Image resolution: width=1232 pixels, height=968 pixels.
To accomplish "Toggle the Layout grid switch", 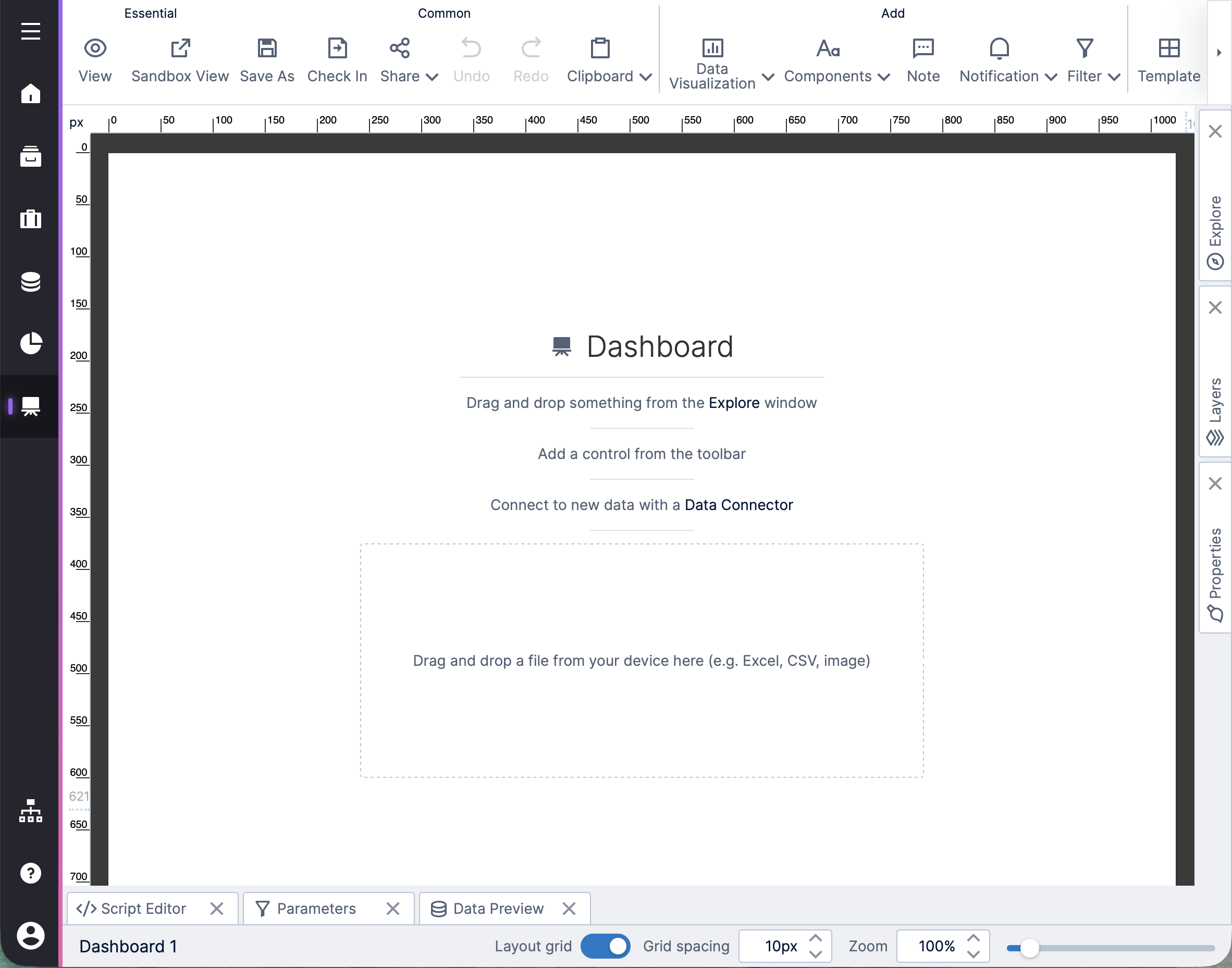I will coord(606,946).
